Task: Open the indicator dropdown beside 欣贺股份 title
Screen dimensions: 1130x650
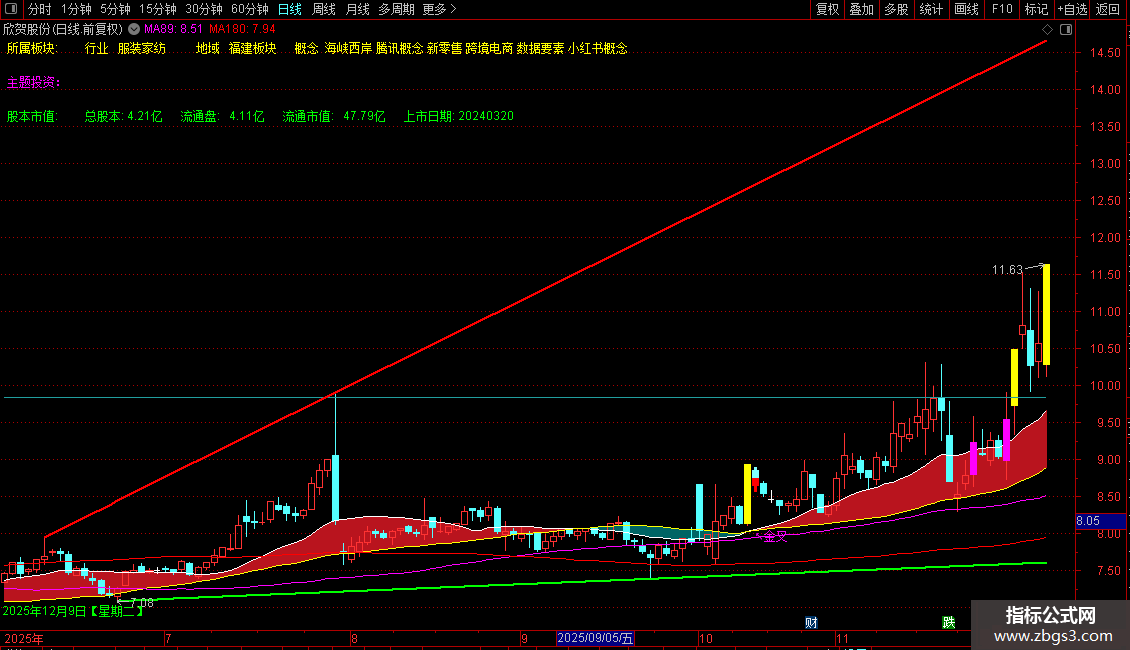Action: tap(134, 29)
